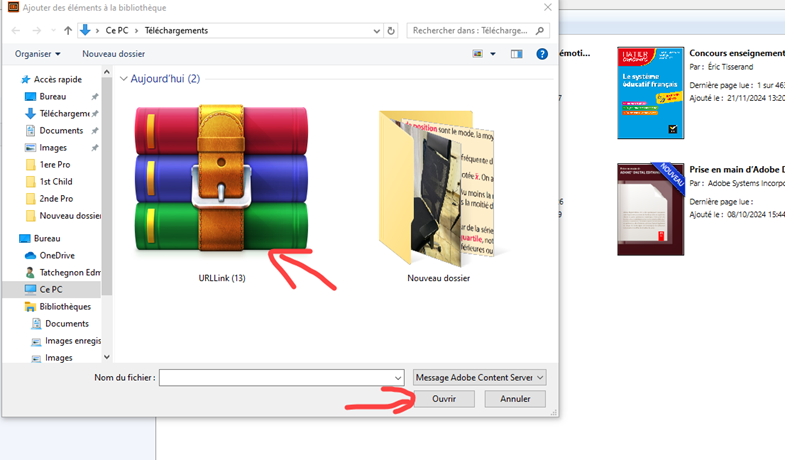Select Tatchegnon user folder in sidebar

(x=70, y=272)
